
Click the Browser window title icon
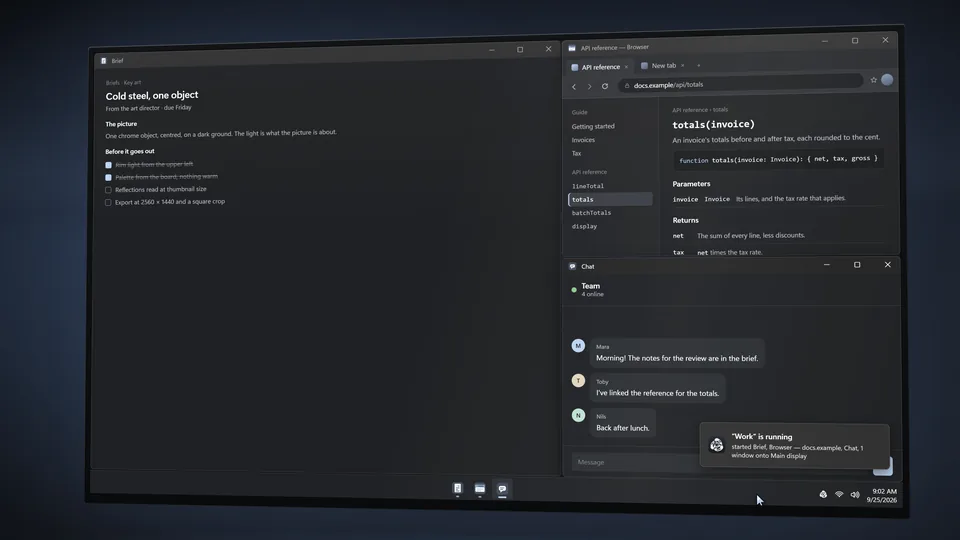(x=572, y=48)
